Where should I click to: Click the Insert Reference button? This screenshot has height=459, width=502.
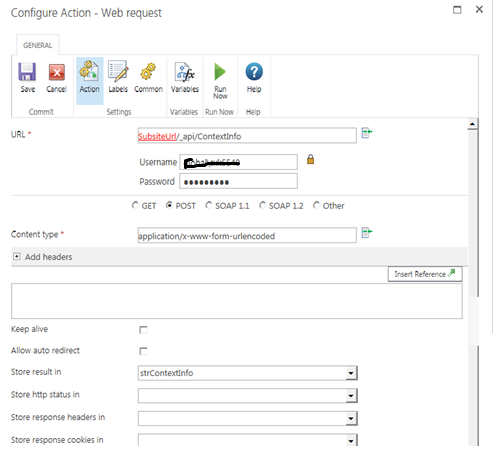click(425, 274)
